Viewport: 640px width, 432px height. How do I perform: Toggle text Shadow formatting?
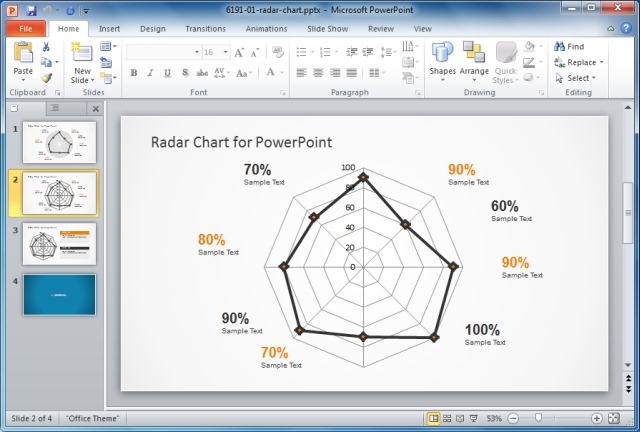(185, 73)
